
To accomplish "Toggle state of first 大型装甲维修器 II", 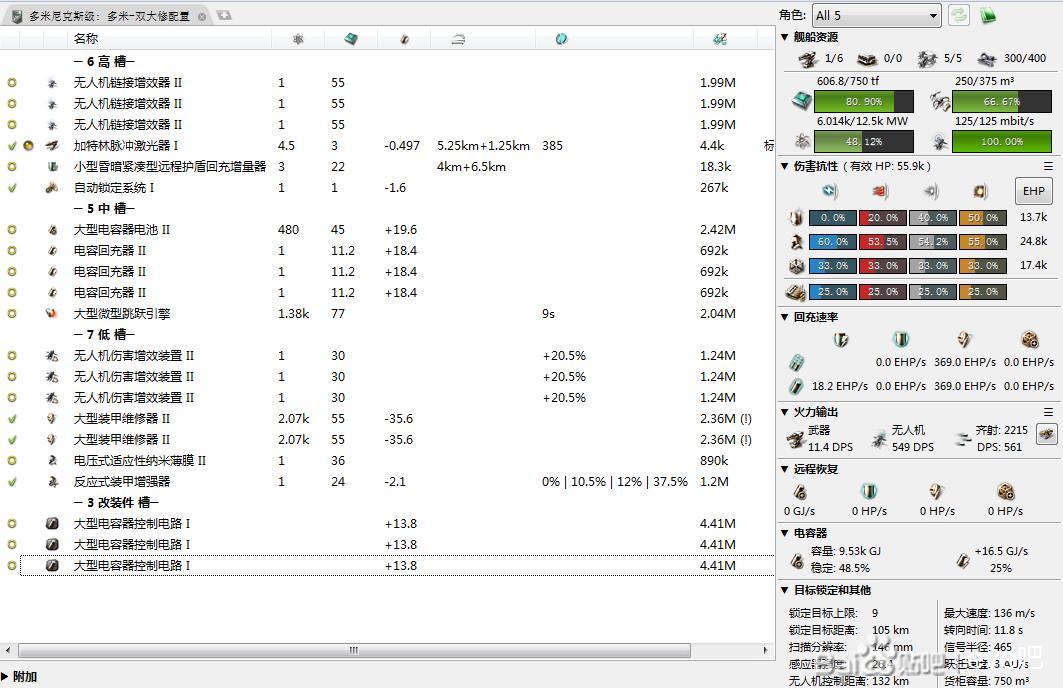I will point(12,419).
